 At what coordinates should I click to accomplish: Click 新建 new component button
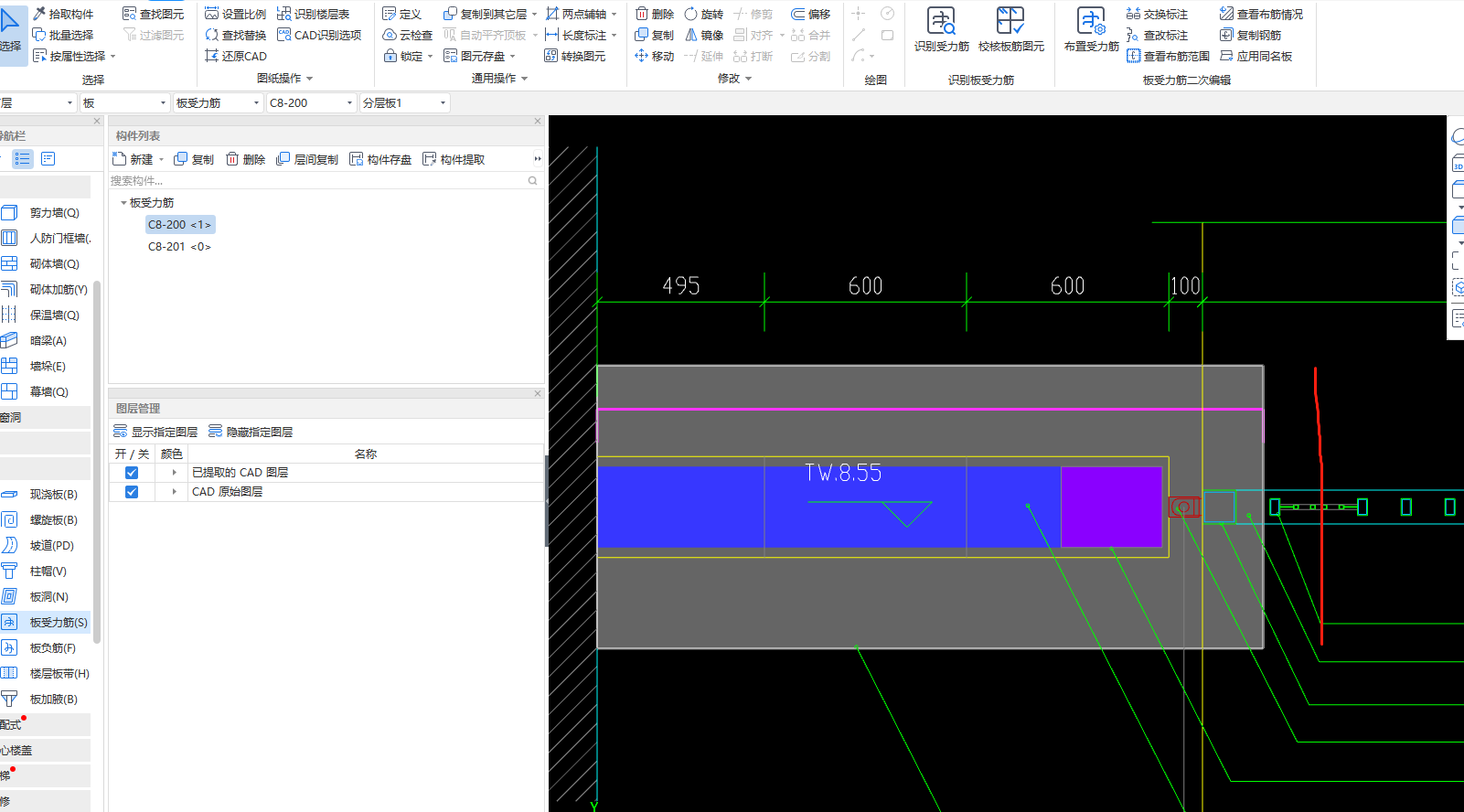[x=134, y=159]
